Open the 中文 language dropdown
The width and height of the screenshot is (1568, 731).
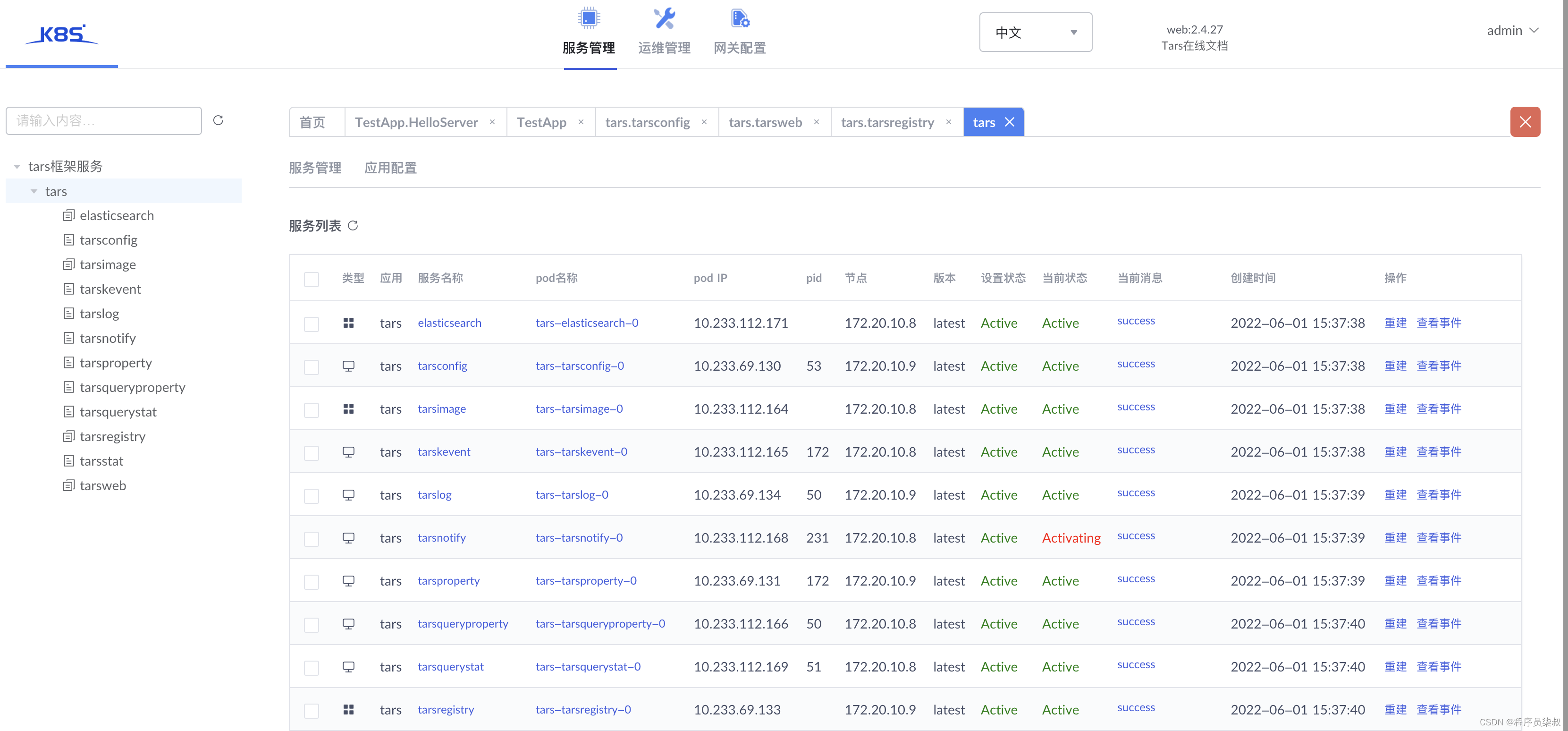tap(1036, 32)
